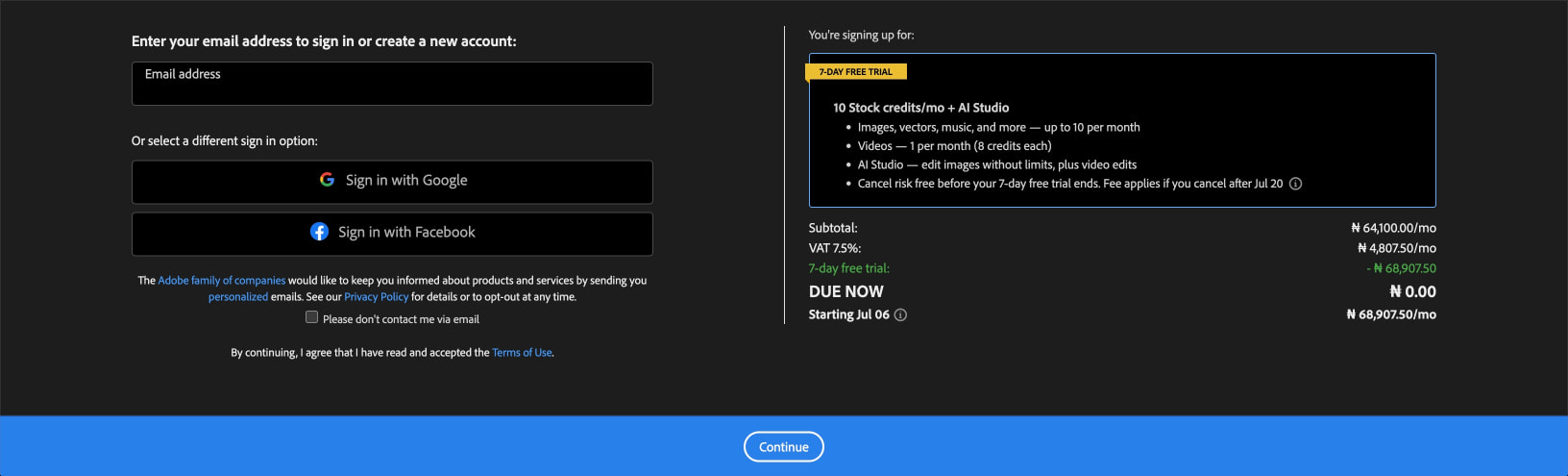The height and width of the screenshot is (476, 1568).
Task: Click the green 7-day free trial label
Action: pos(849,268)
